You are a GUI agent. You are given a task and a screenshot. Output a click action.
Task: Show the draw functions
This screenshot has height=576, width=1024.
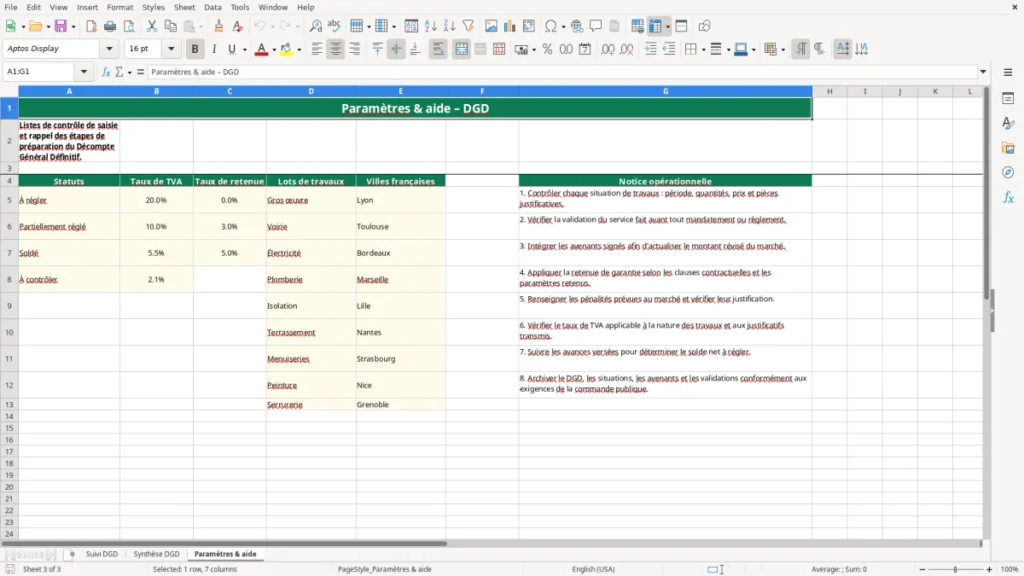[704, 26]
